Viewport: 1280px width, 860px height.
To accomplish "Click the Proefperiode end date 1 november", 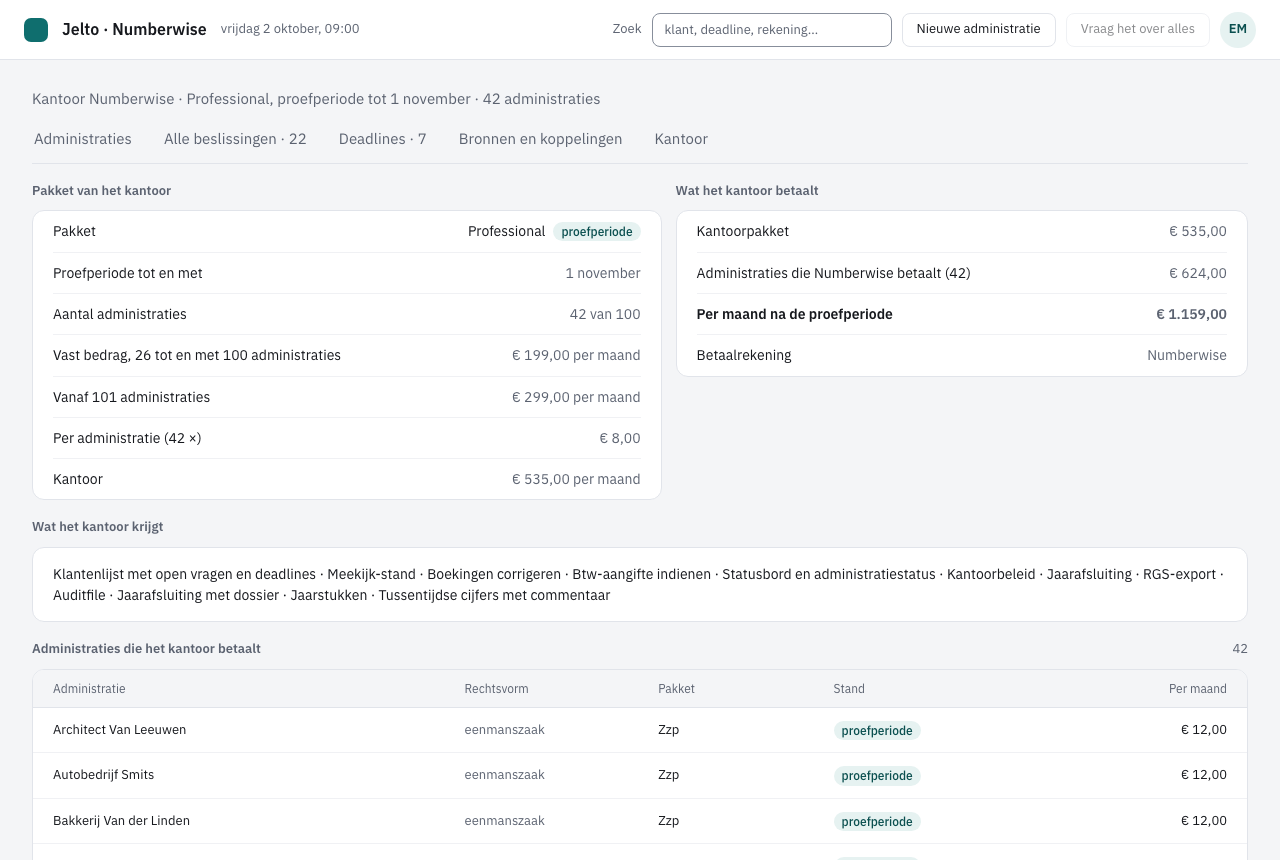I will pyautogui.click(x=603, y=273).
